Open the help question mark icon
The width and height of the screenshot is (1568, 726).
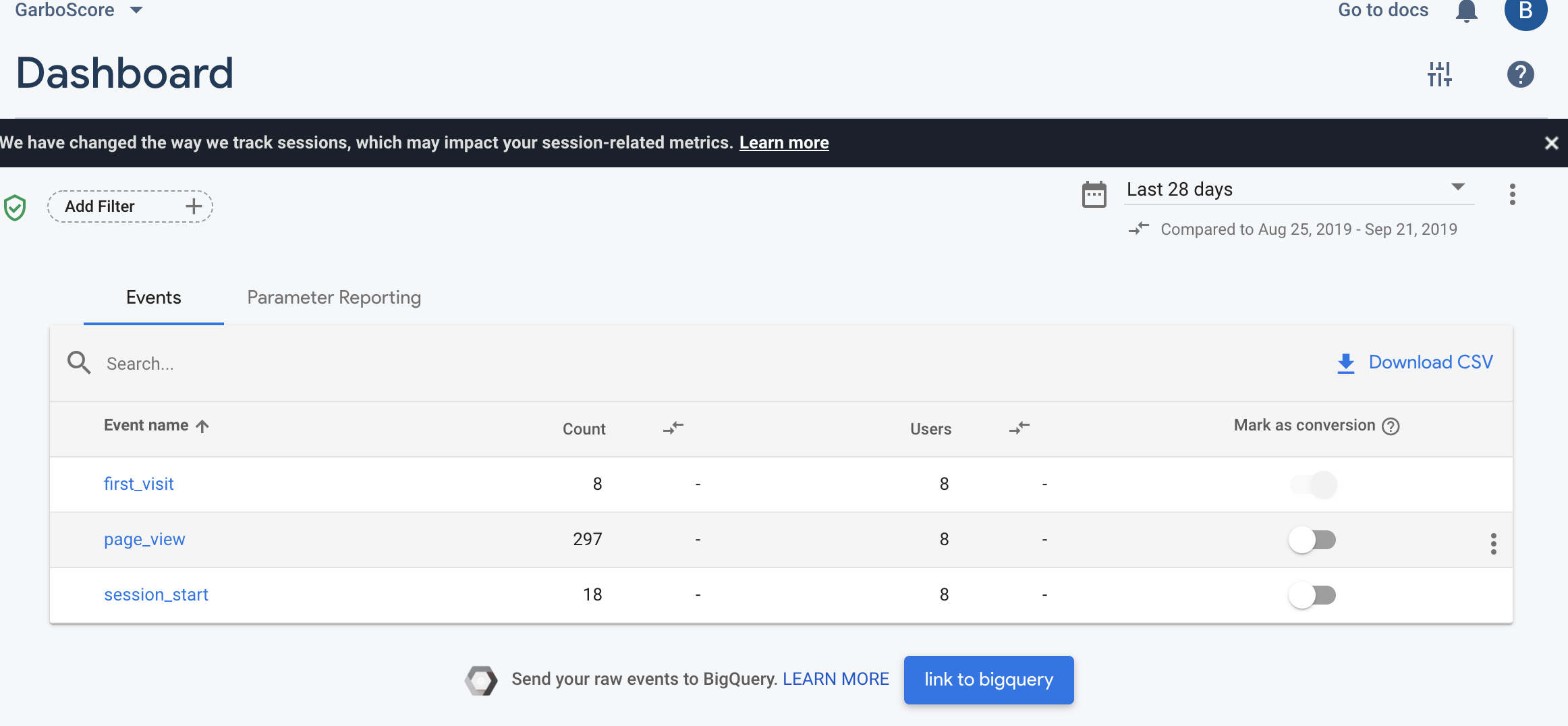click(1520, 74)
